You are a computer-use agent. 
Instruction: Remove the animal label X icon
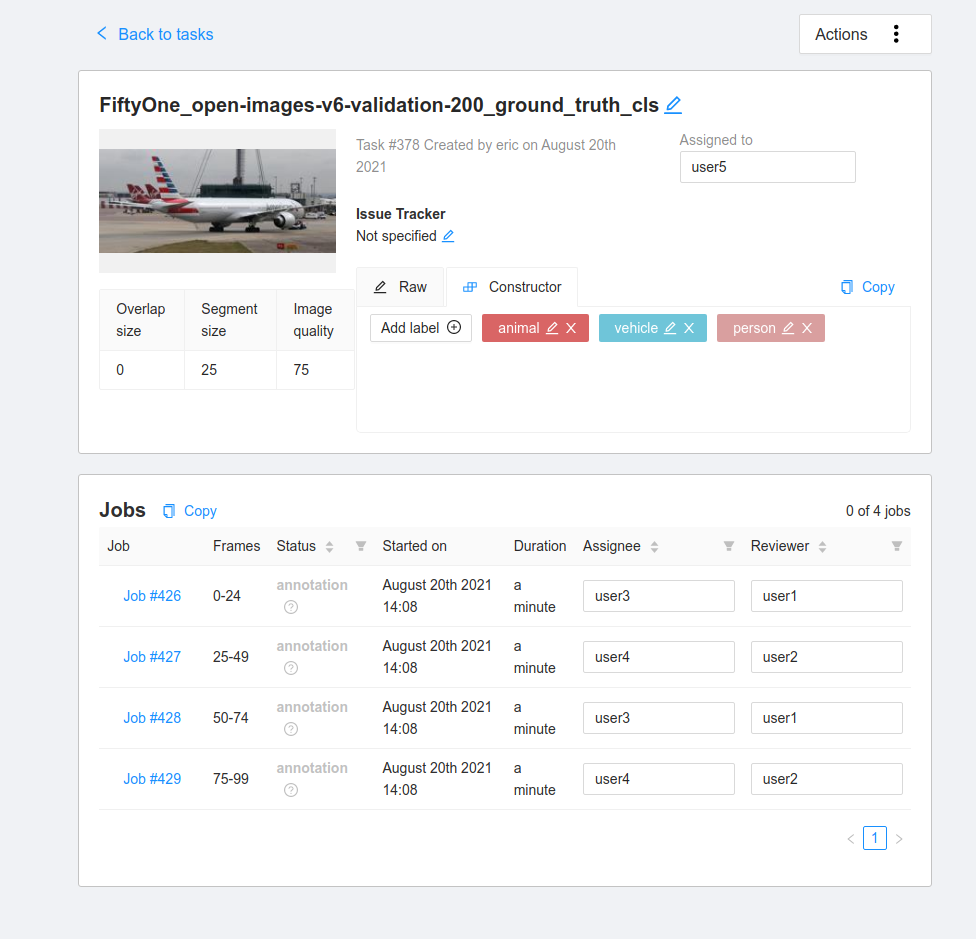point(571,328)
